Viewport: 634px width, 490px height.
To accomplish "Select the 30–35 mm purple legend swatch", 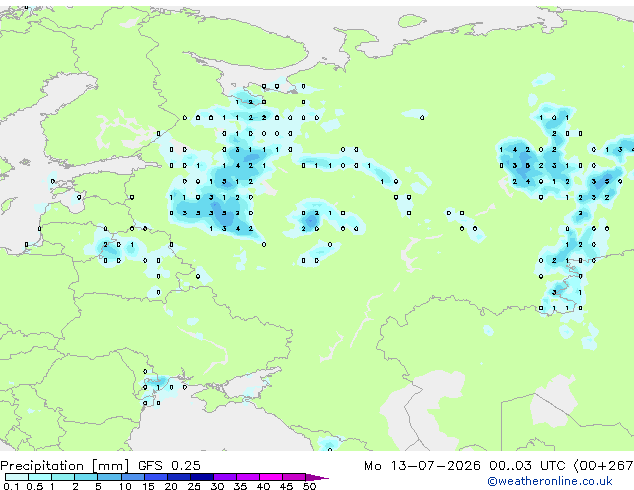I will click(225, 477).
